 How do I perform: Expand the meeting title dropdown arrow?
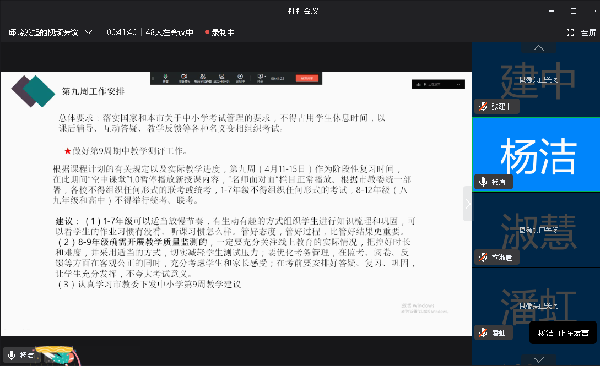pyautogui.click(x=88, y=32)
